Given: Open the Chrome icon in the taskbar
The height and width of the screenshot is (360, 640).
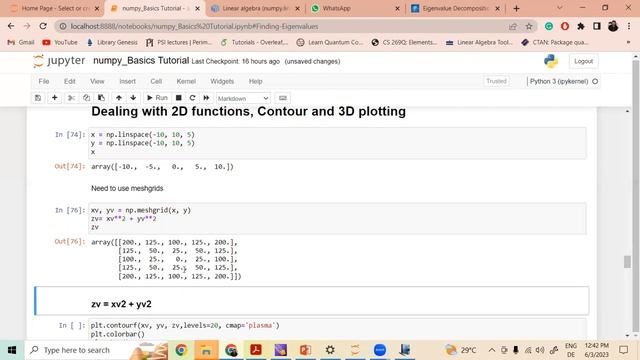Looking at the screenshot, I should click(181, 350).
